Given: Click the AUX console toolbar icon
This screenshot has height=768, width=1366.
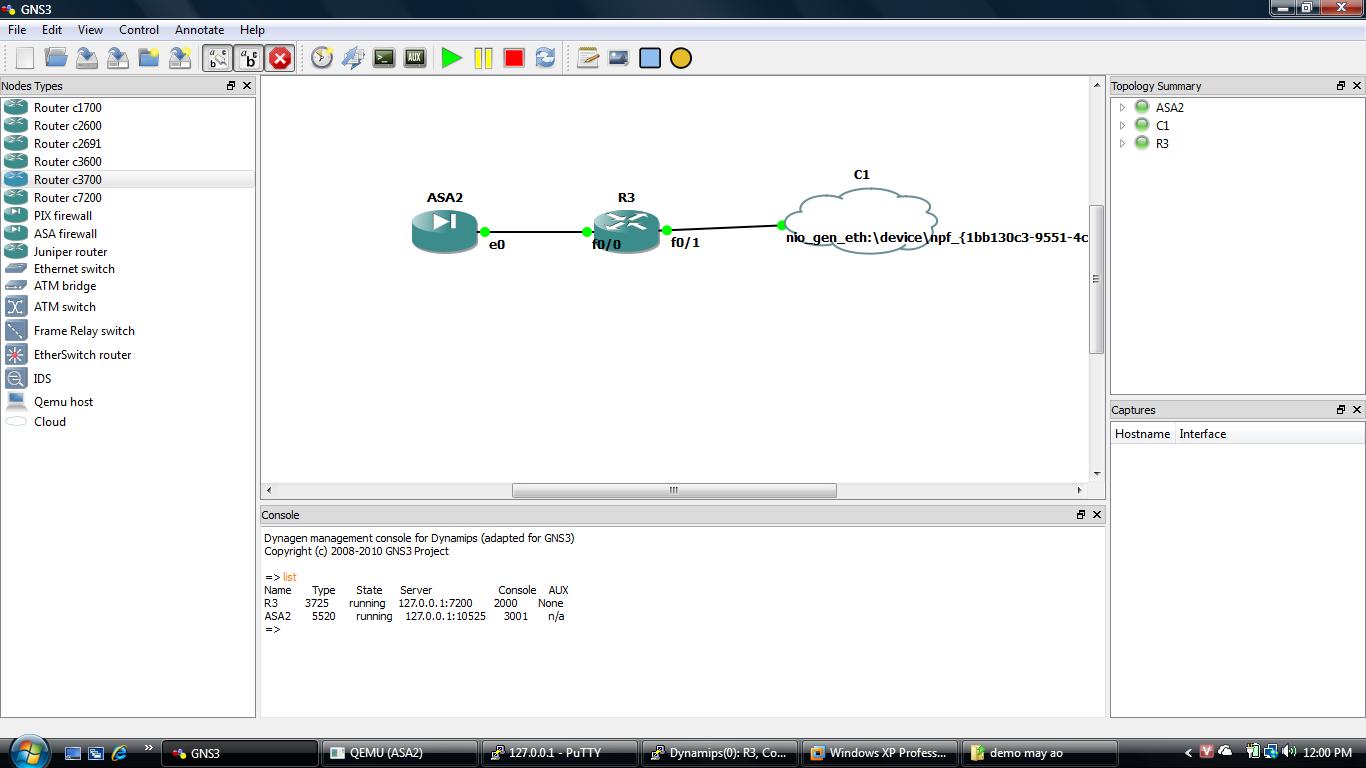Looking at the screenshot, I should click(x=415, y=58).
